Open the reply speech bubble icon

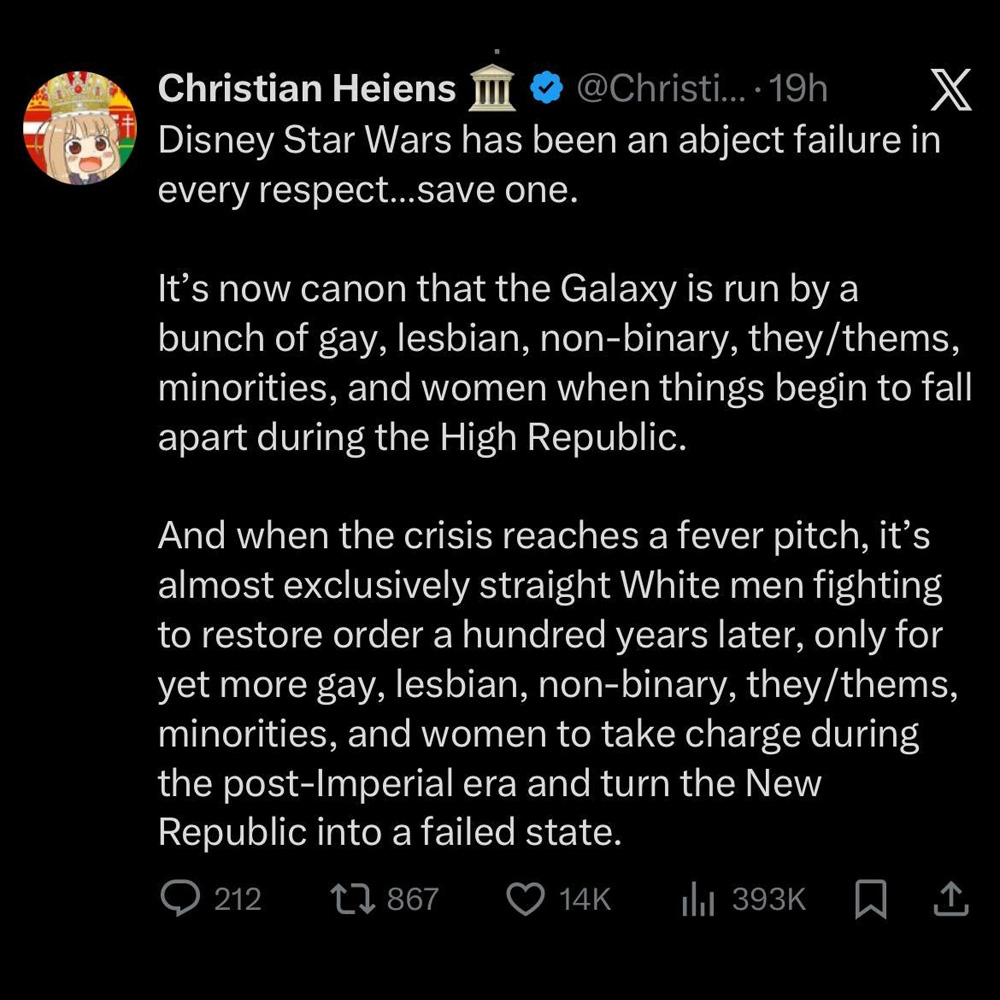(x=180, y=899)
